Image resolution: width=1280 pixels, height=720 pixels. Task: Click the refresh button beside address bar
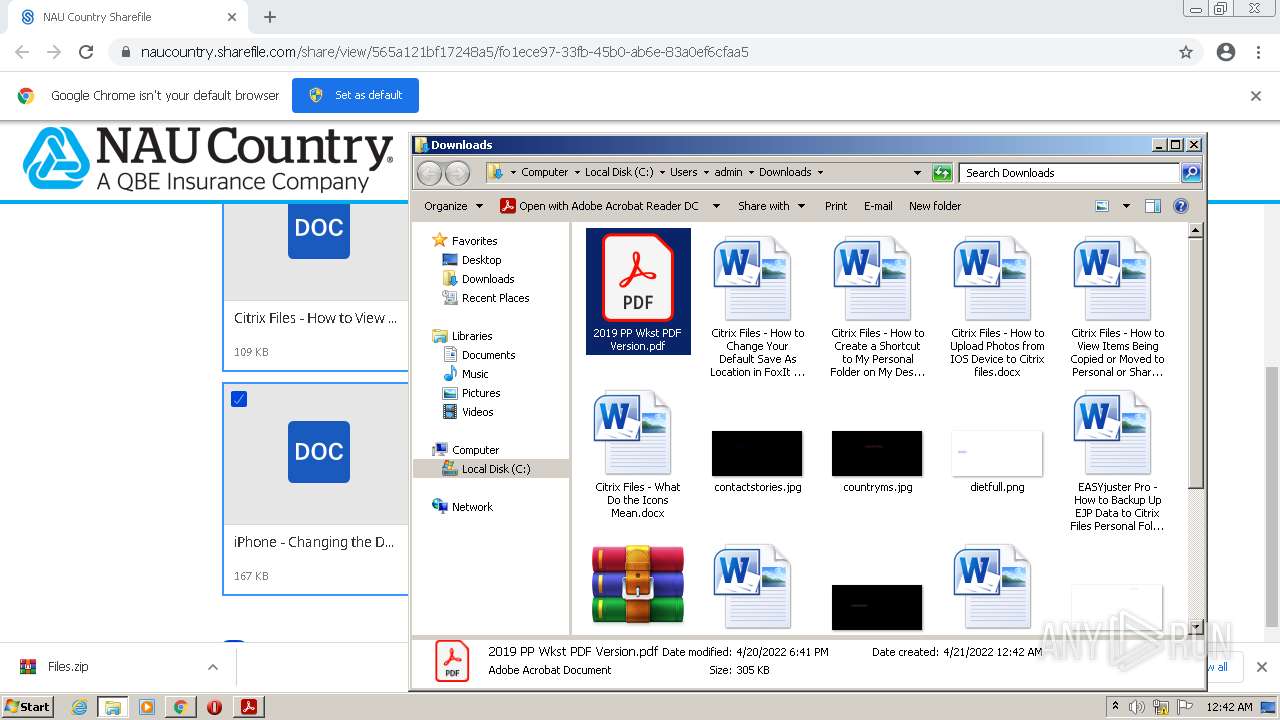coord(941,173)
